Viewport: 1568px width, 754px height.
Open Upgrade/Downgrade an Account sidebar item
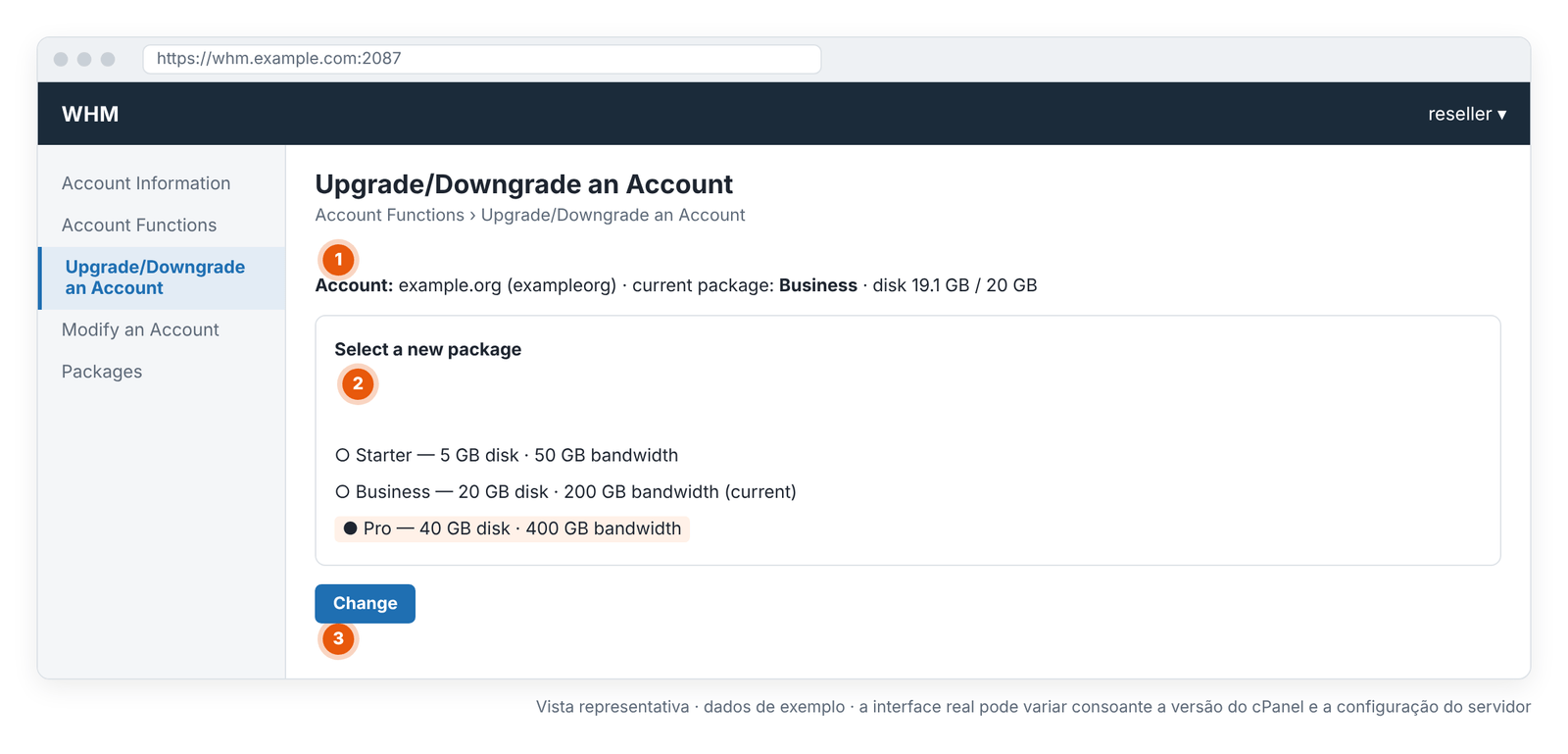pyautogui.click(x=162, y=277)
